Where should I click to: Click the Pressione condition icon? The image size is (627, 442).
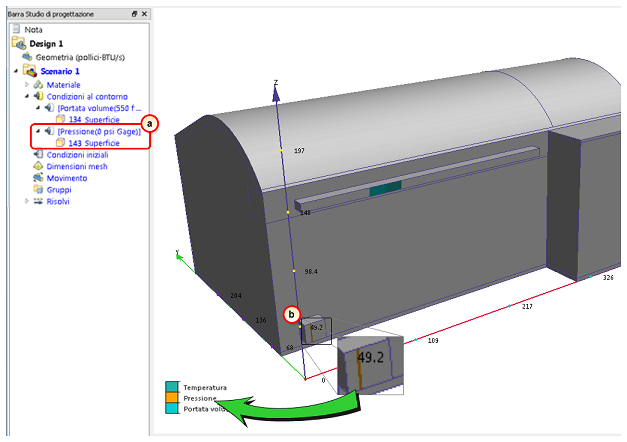point(50,131)
